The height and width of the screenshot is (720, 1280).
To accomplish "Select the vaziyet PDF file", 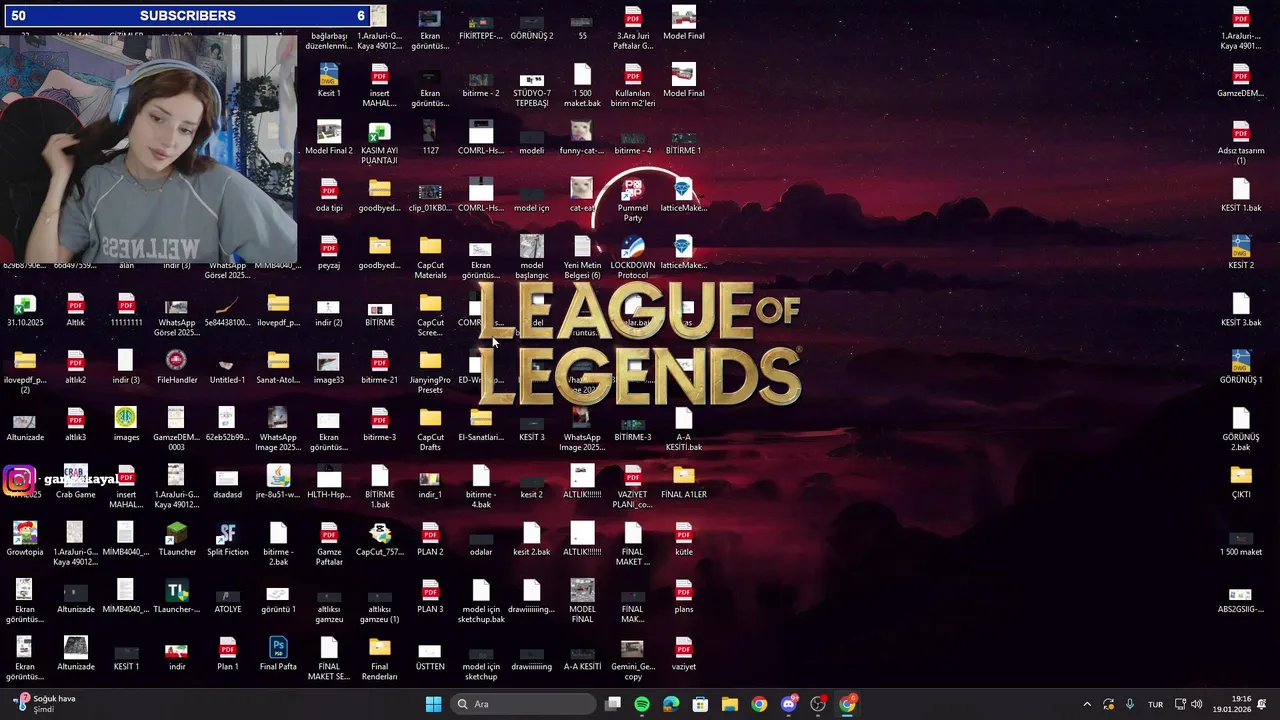I will tap(683, 655).
